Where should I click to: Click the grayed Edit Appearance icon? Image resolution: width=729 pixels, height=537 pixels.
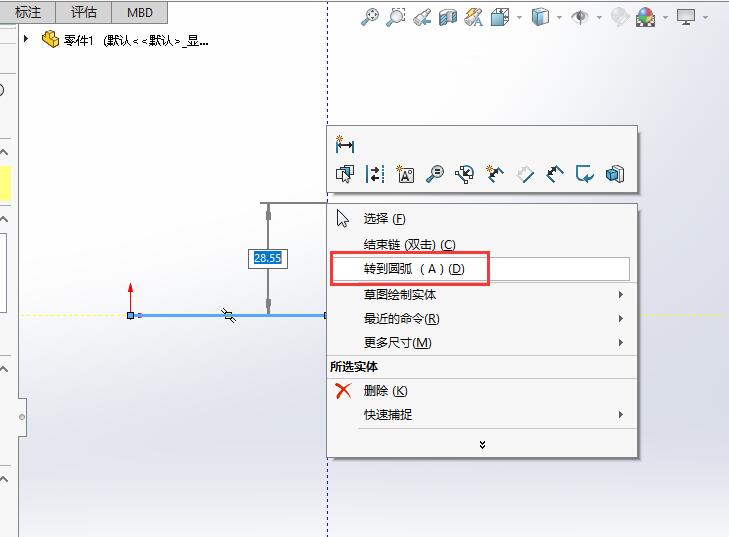619,17
